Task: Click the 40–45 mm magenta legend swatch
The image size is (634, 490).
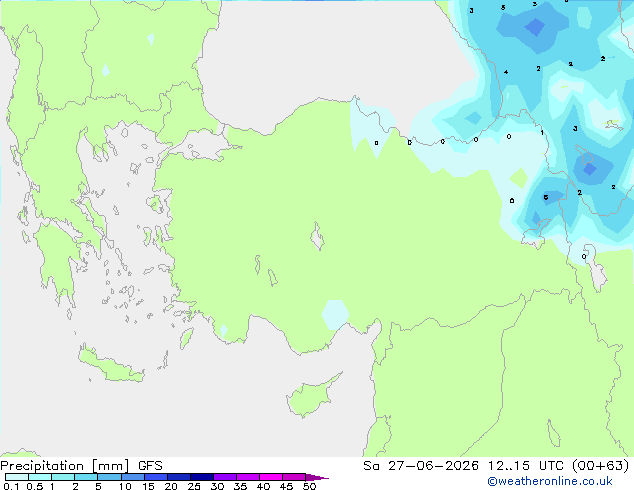Action: 271,477
